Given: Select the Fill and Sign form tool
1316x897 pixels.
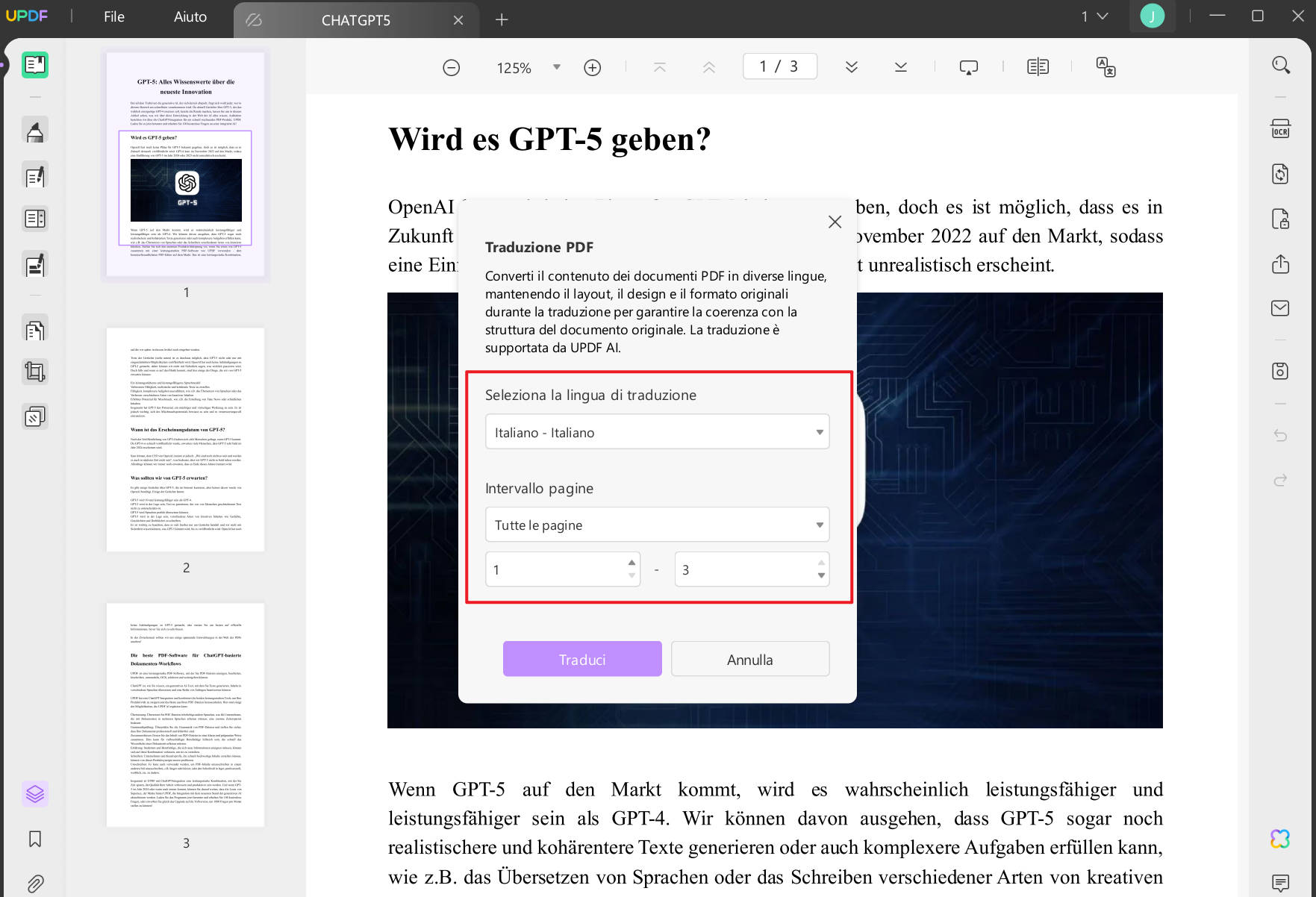Looking at the screenshot, I should point(35,264).
